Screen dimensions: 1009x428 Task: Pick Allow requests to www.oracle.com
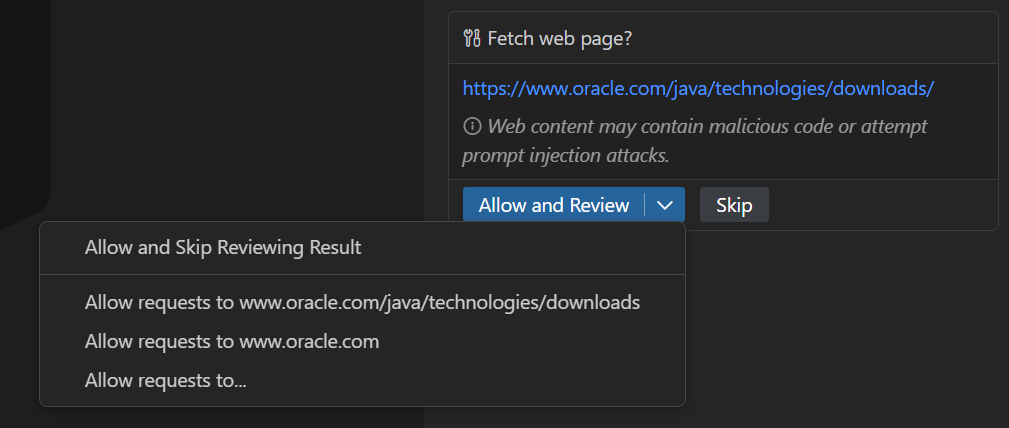(x=232, y=341)
